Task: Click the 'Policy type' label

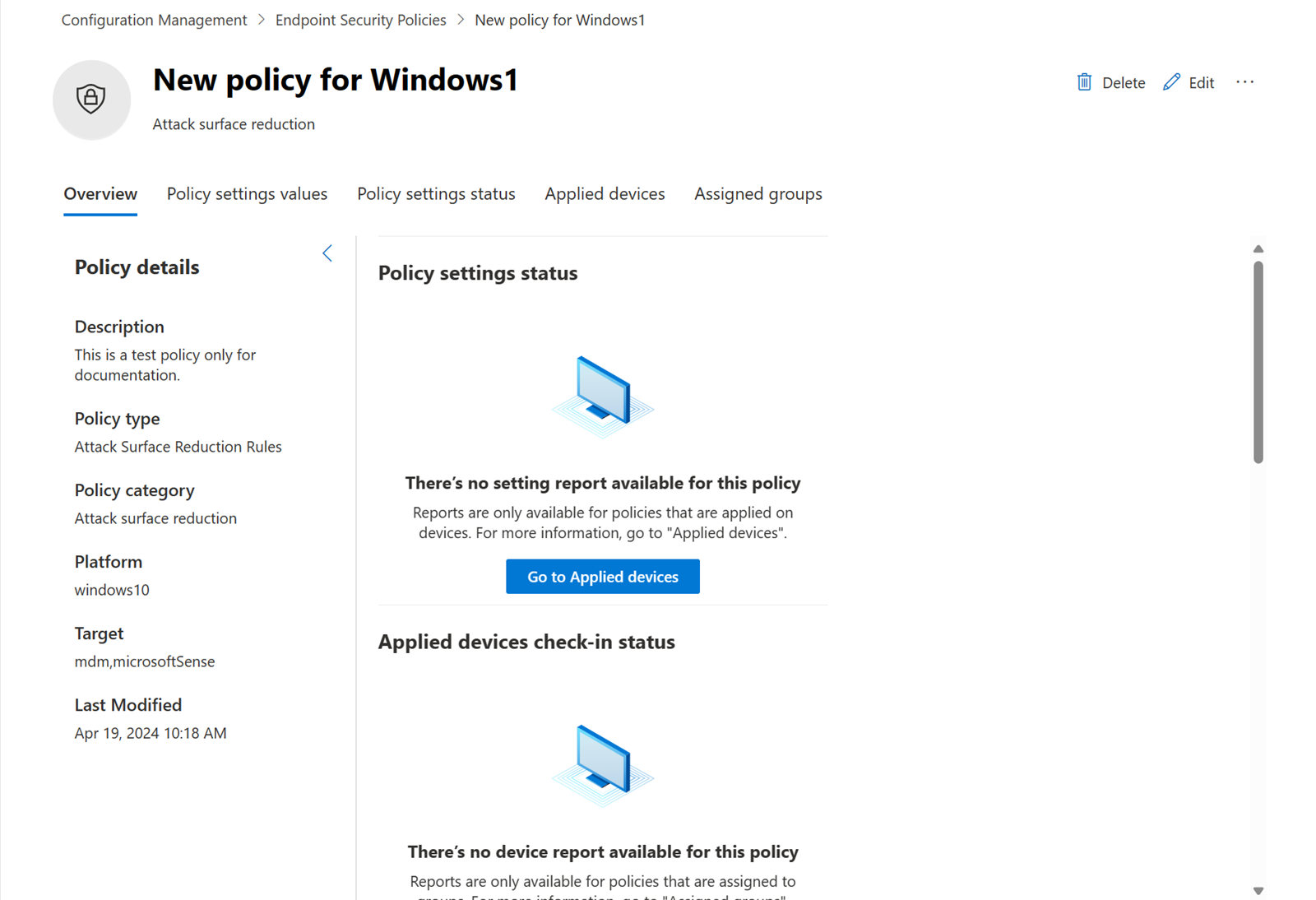Action: point(117,419)
